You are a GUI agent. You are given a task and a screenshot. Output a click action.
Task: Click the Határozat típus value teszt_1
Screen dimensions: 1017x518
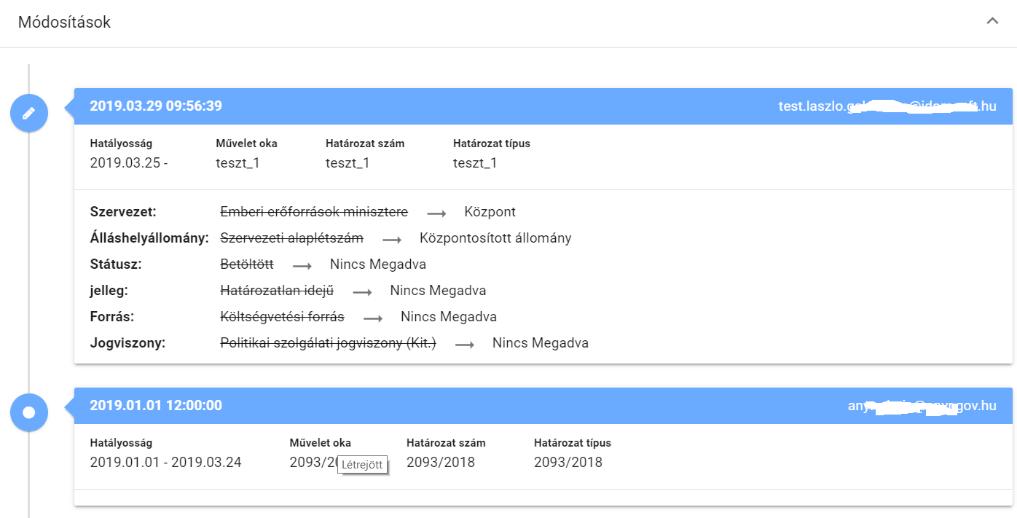[x=475, y=163]
